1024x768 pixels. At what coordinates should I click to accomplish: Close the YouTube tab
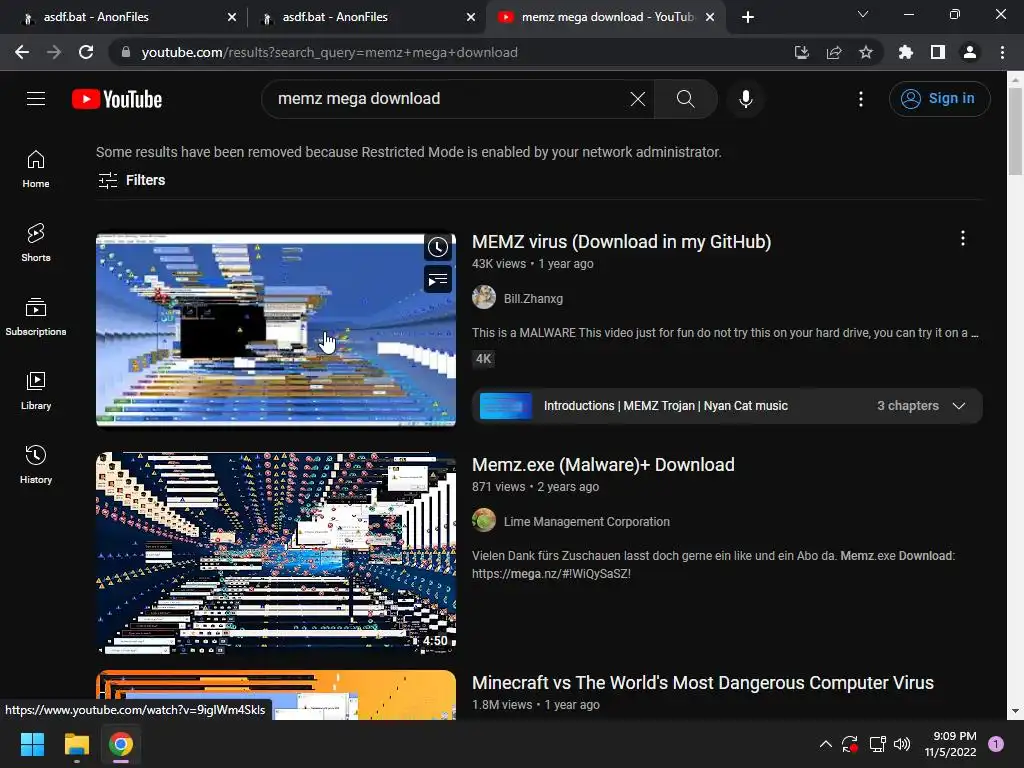coord(710,17)
